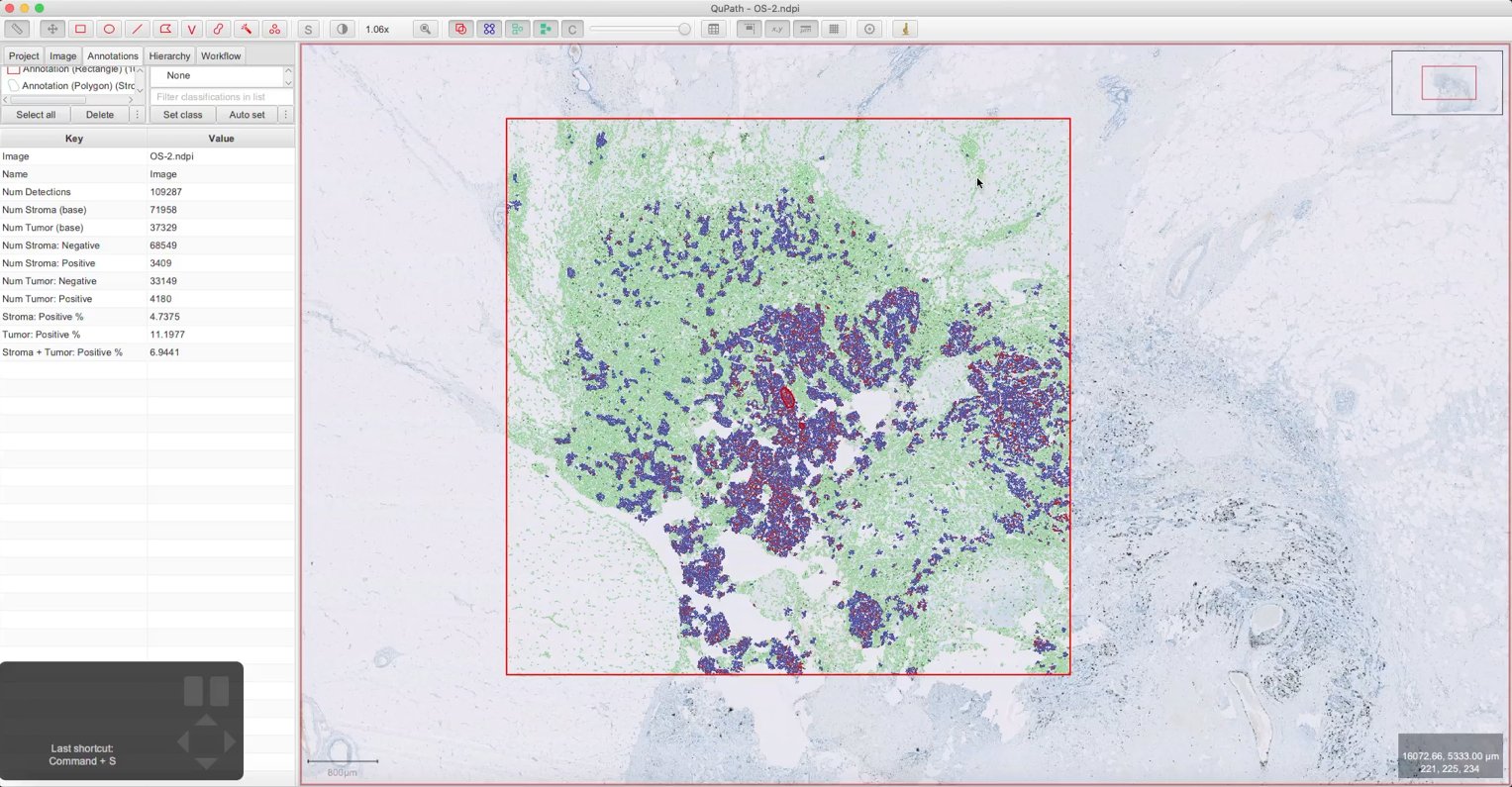This screenshot has width=1512, height=787.
Task: Click the Auto set button
Action: [x=247, y=115]
